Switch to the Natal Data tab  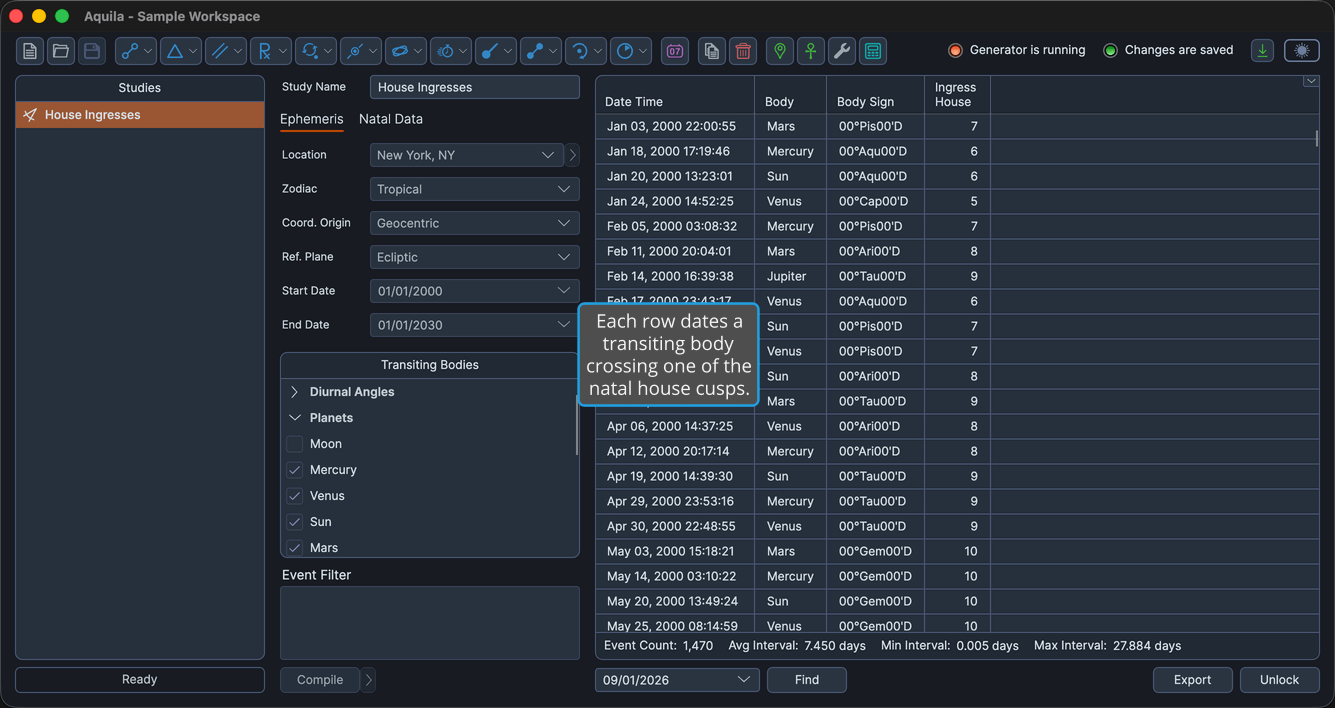point(391,119)
